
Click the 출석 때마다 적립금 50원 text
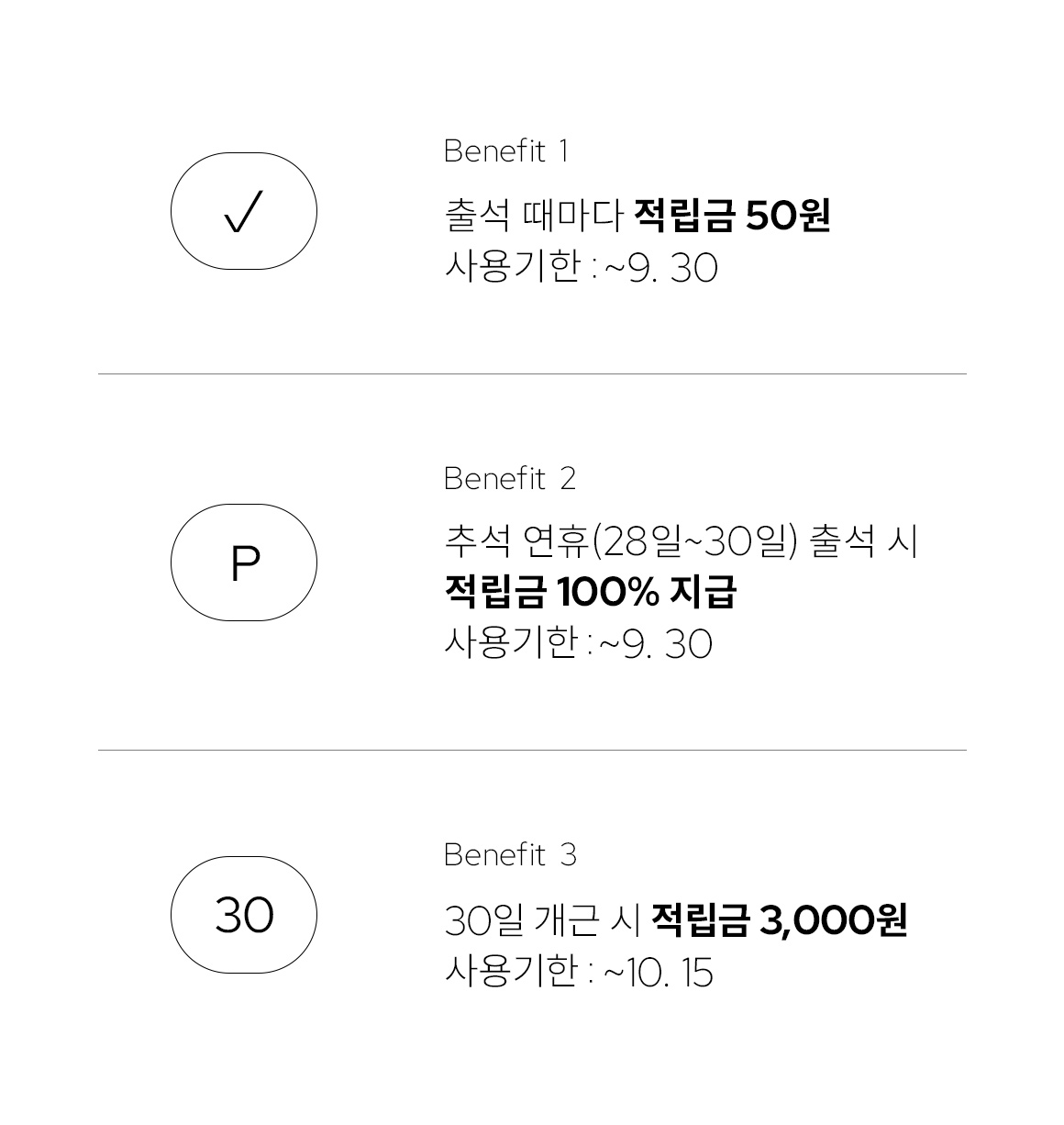coord(637,217)
